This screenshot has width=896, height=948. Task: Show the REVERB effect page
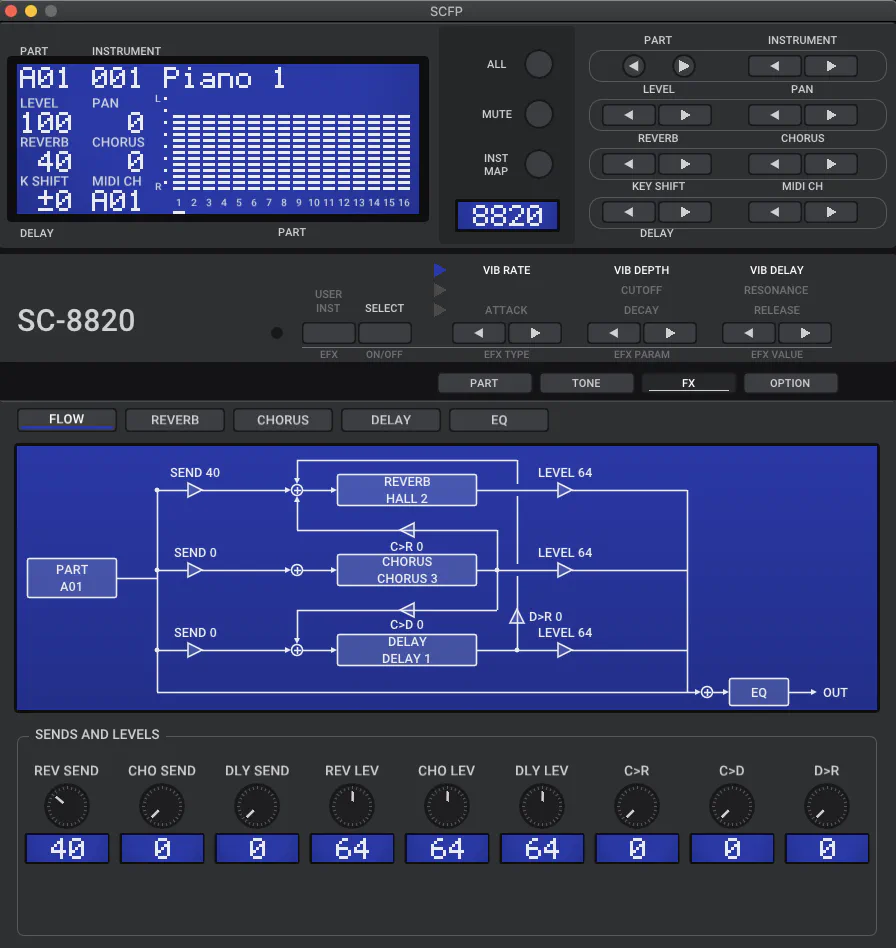175,420
